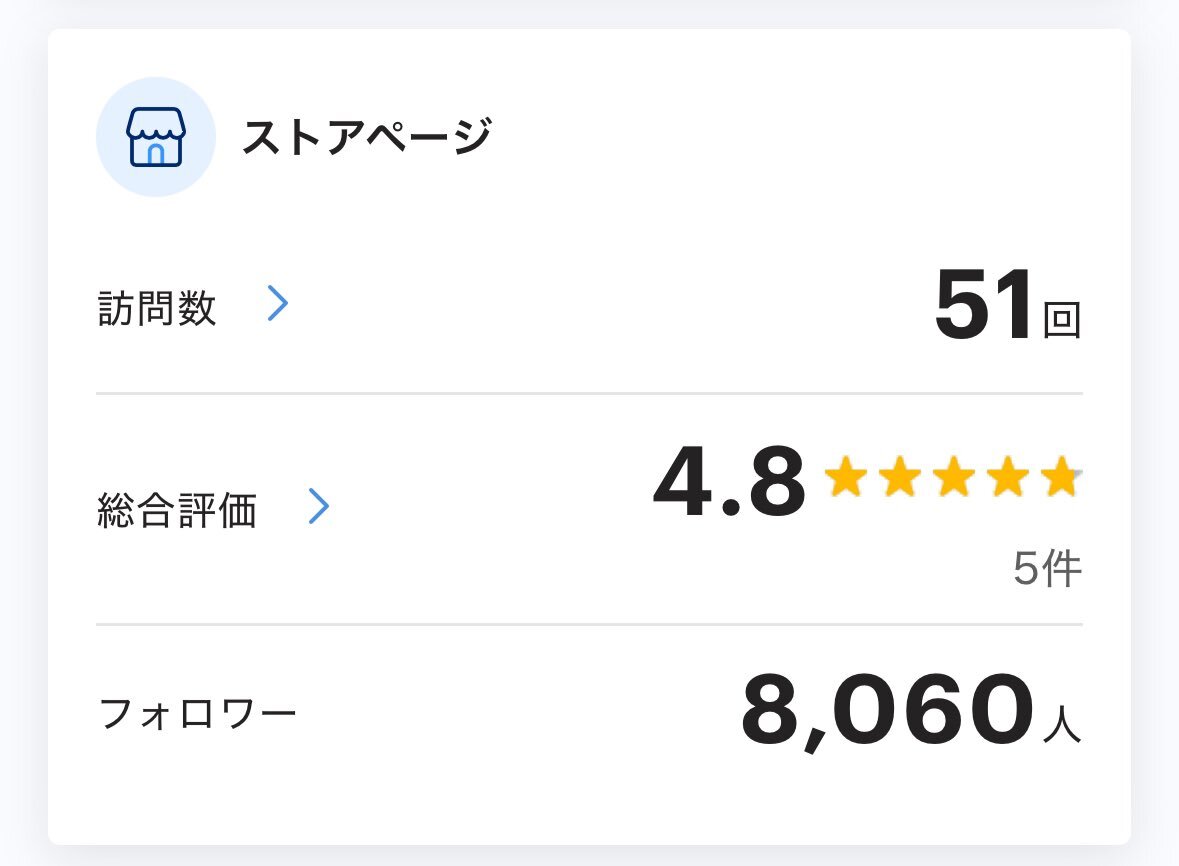This screenshot has width=1179, height=866.
Task: Click the 回 unit next to 51
Action: tap(1062, 322)
